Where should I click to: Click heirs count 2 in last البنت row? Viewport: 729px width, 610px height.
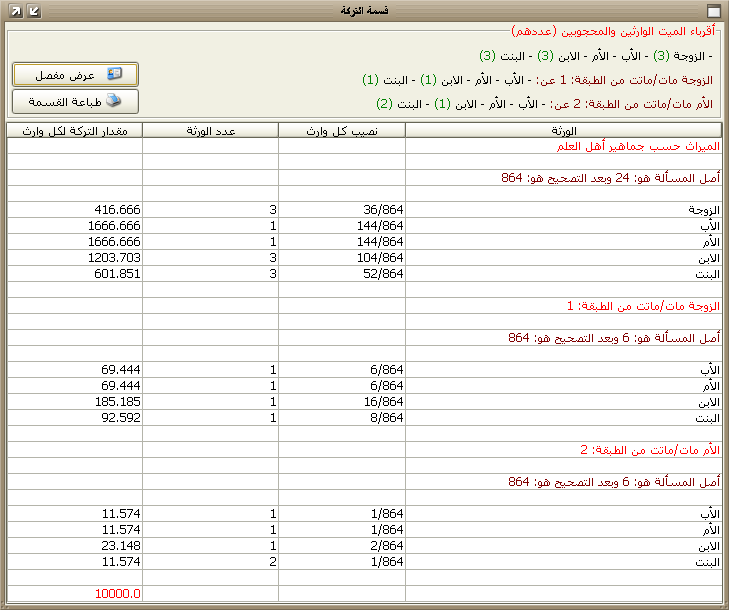(x=273, y=562)
